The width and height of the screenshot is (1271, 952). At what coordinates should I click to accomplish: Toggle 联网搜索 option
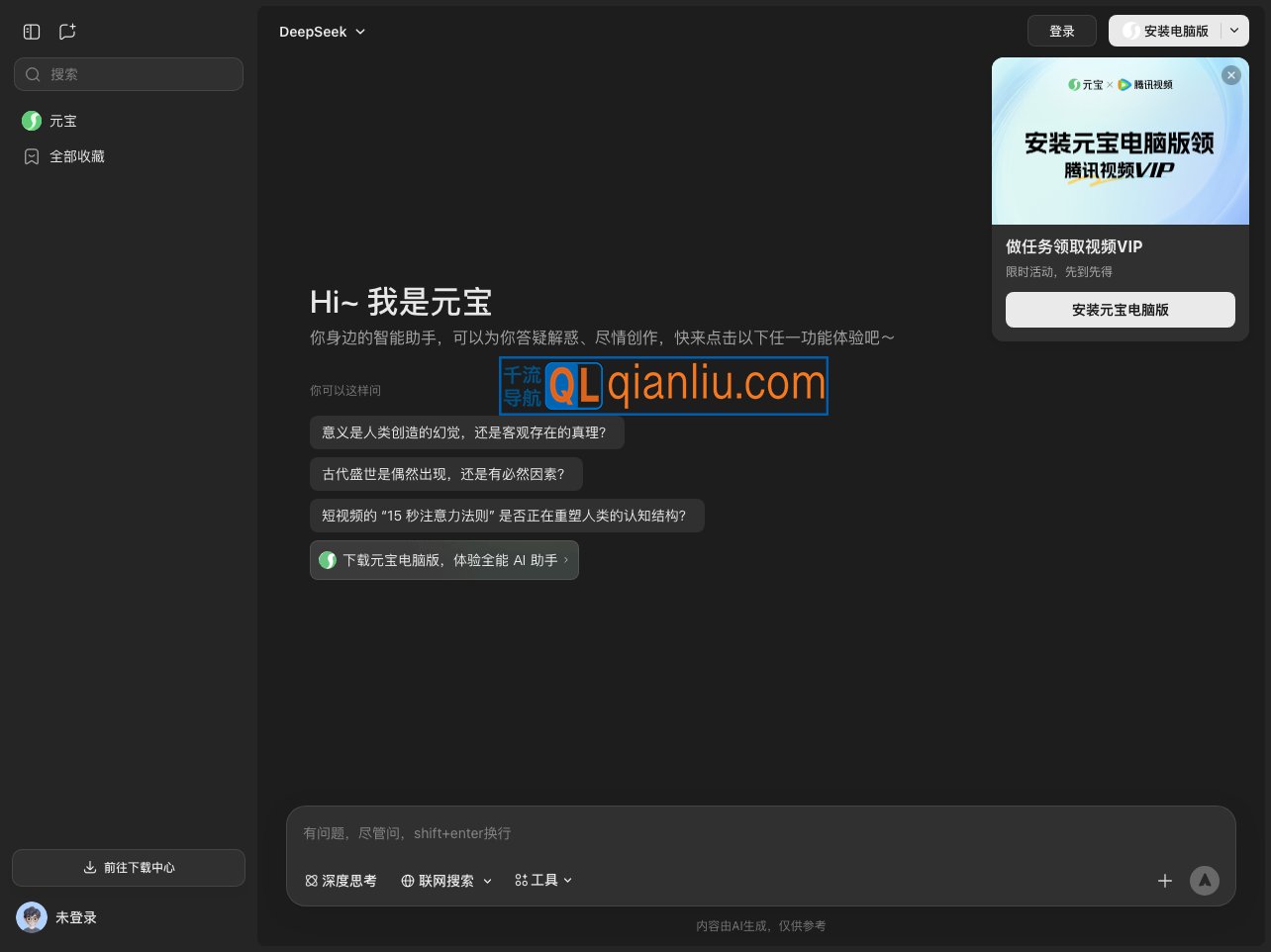(438, 881)
